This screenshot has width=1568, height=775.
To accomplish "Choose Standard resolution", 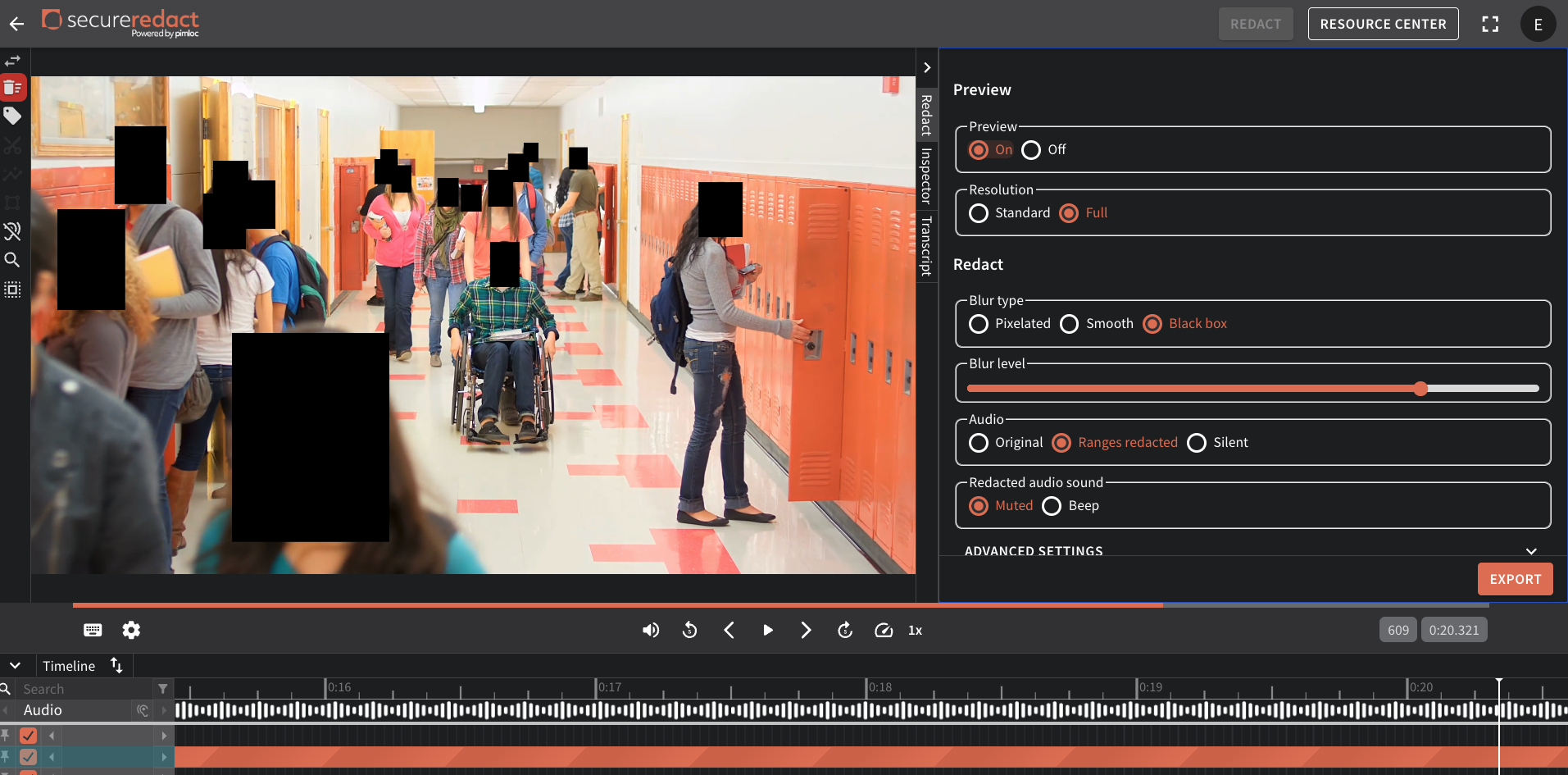I will click(x=979, y=213).
